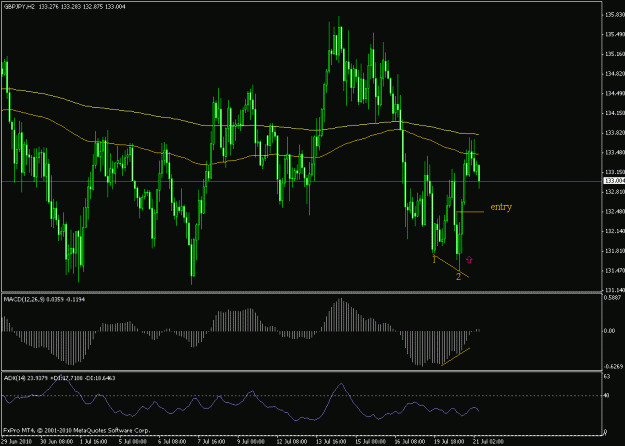Click the 135.830 price scale label
The height and width of the screenshot is (446, 625).
[x=615, y=15]
